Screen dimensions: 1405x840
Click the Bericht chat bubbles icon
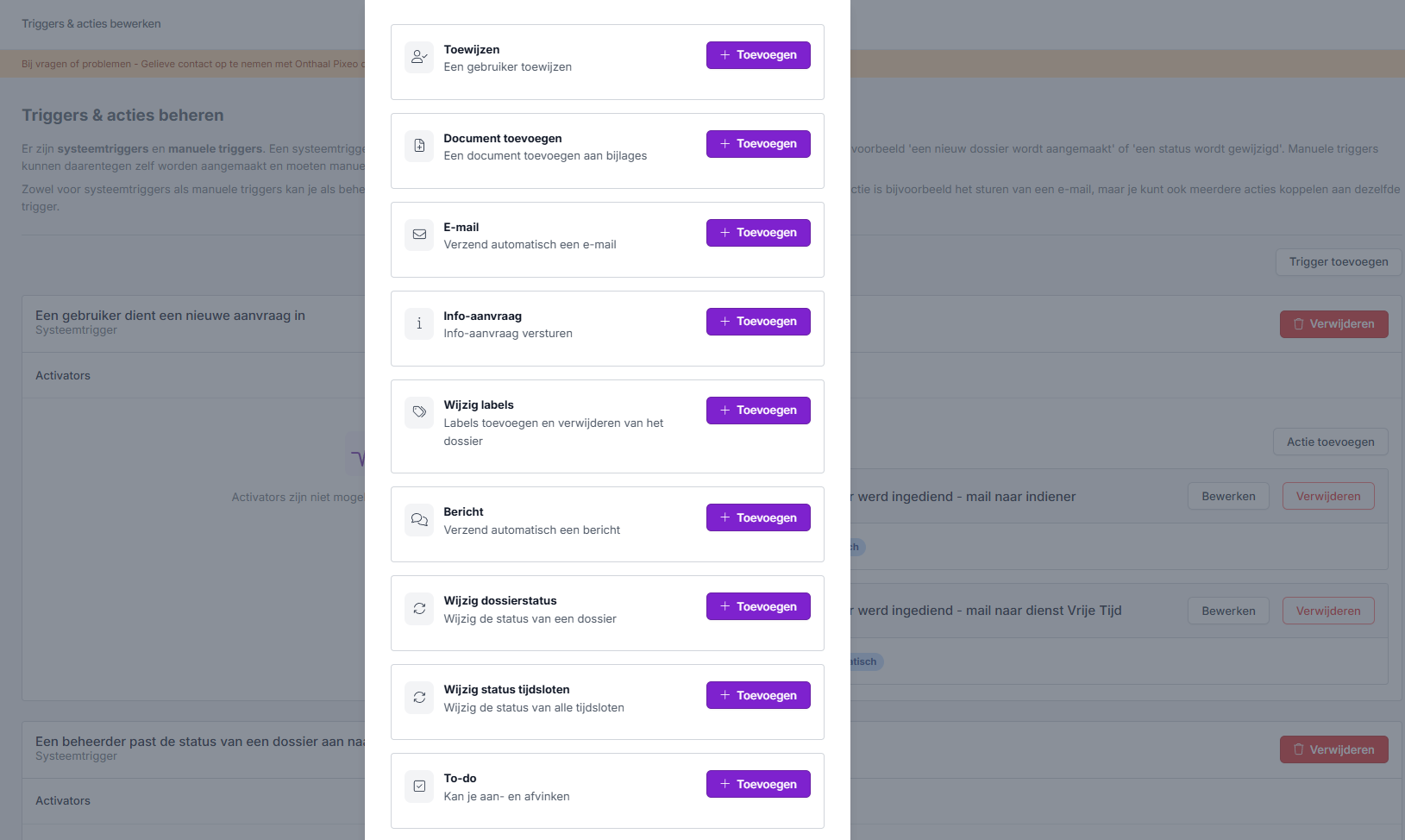tap(419, 519)
